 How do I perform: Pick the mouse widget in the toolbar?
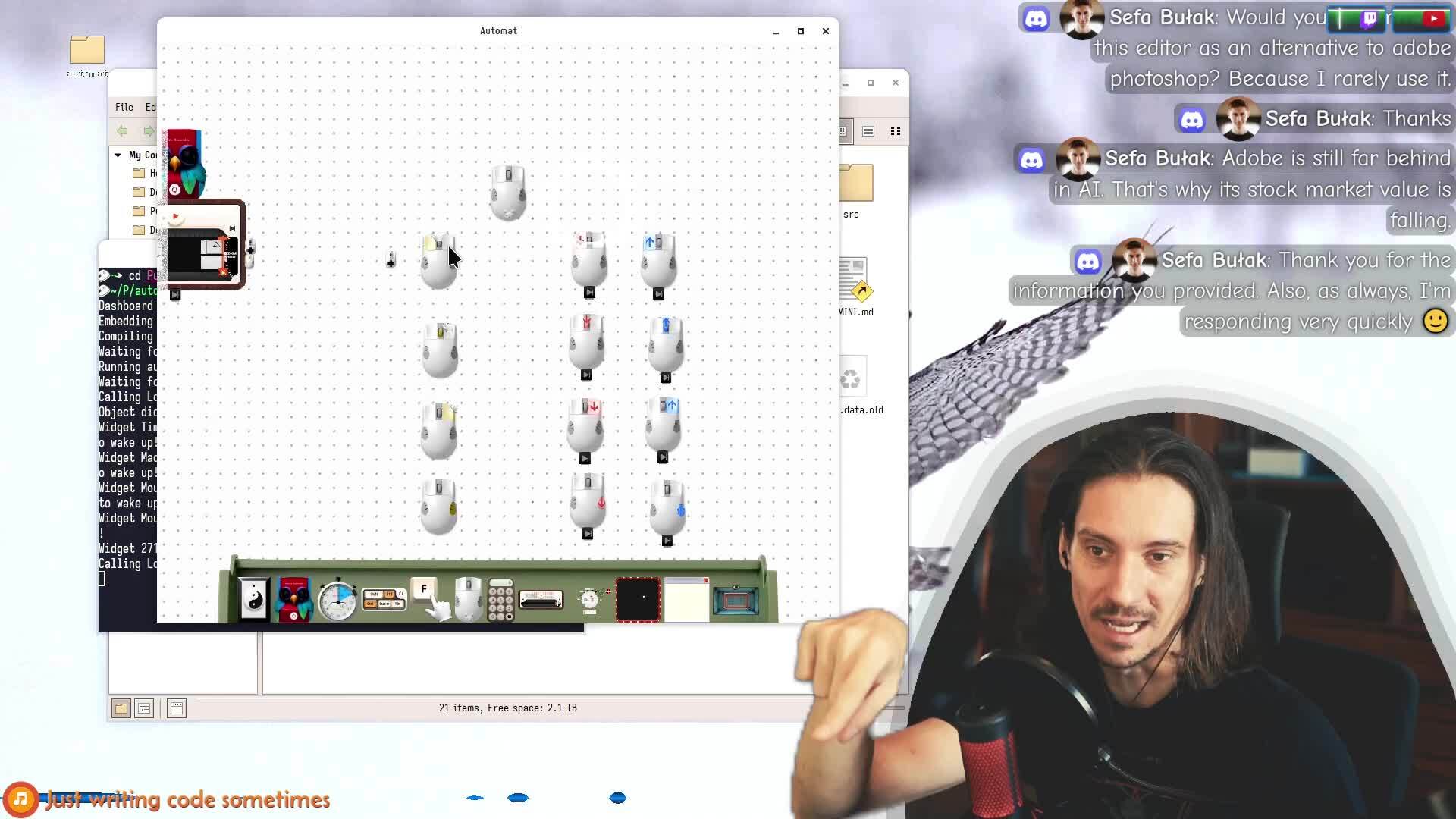click(x=469, y=599)
